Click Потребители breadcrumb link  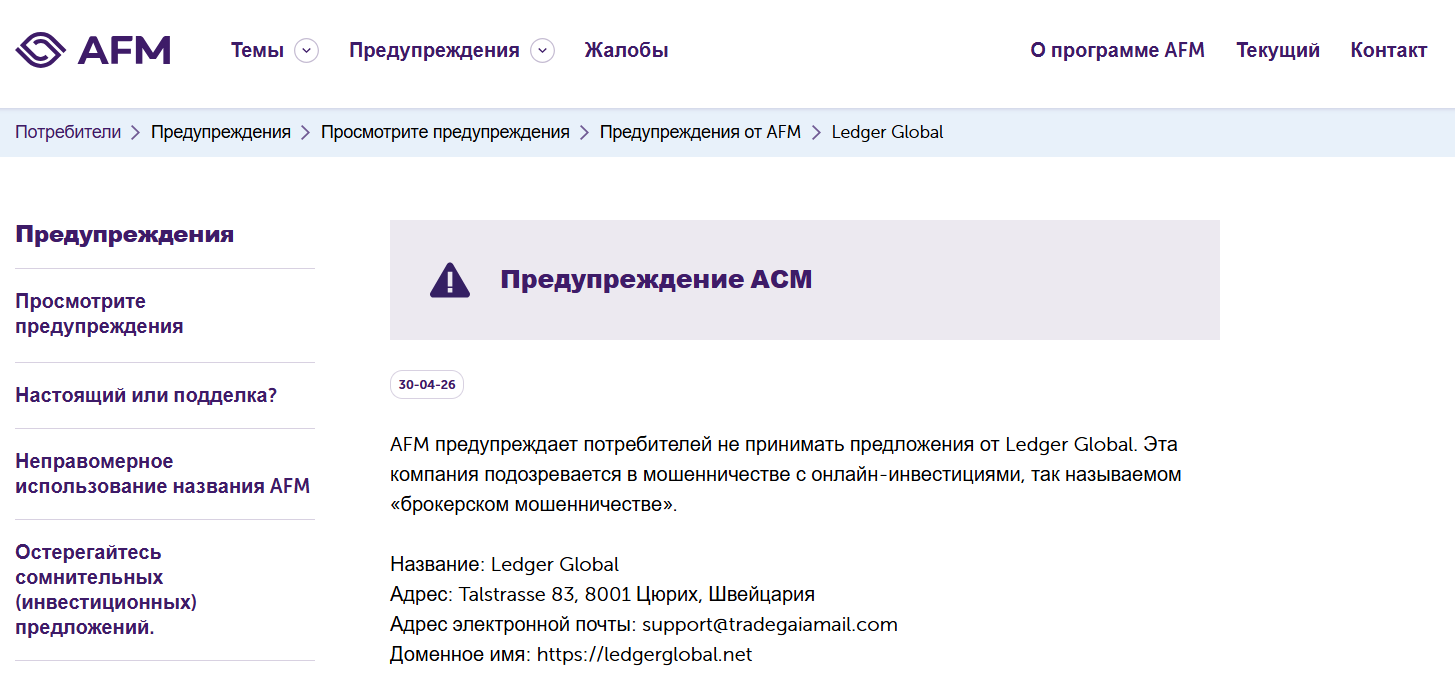68,132
